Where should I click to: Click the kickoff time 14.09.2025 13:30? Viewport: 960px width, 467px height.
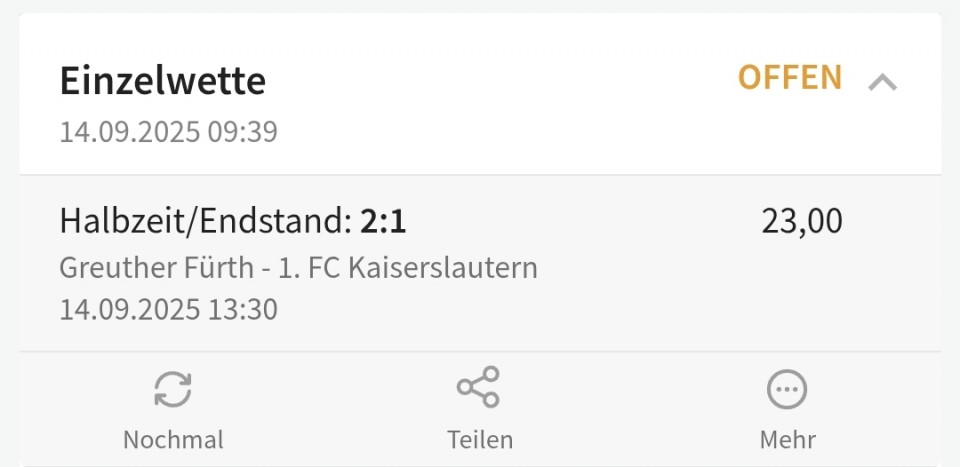pos(168,310)
